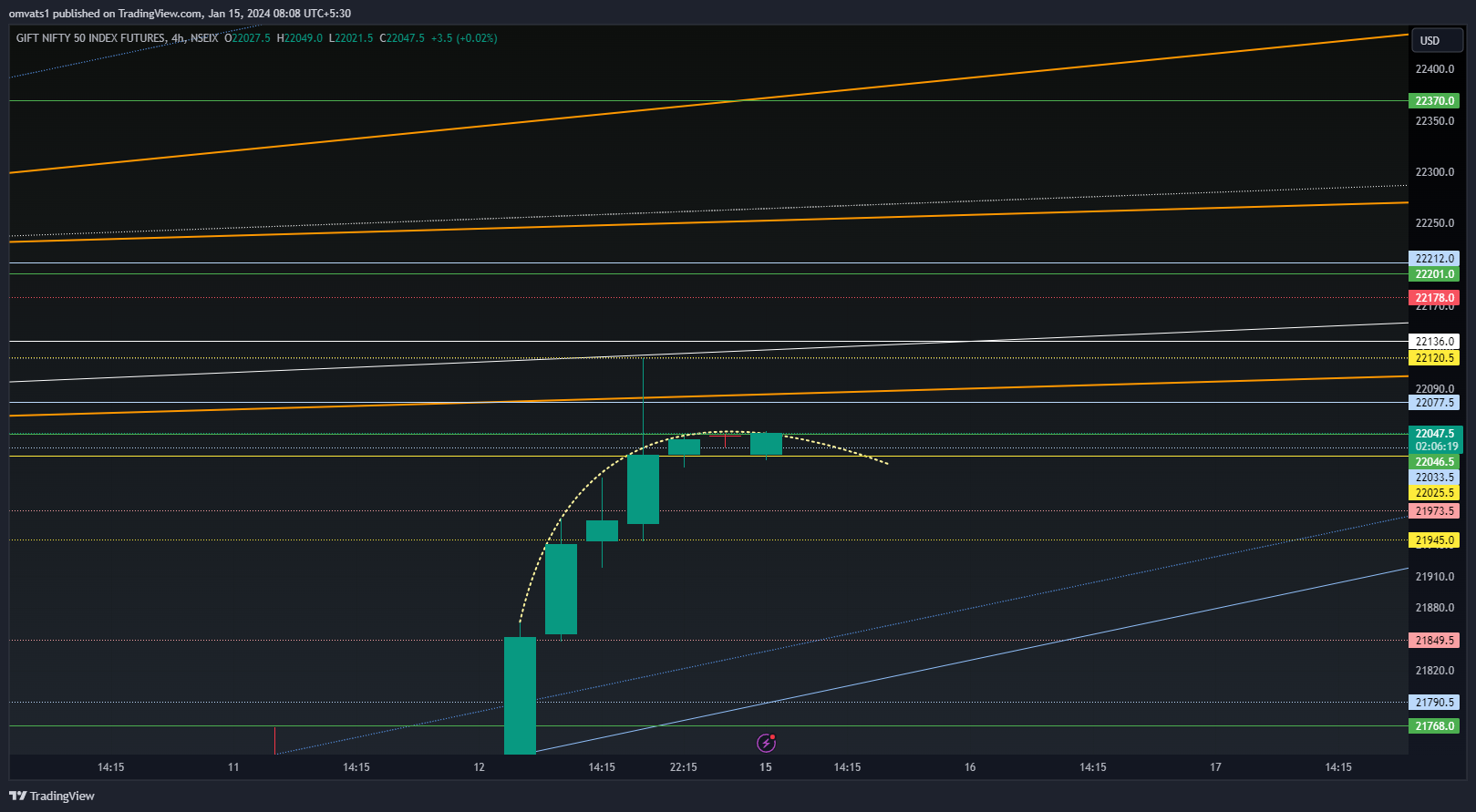This screenshot has width=1476, height=812.
Task: Click date 15 on the time axis
Action: click(766, 767)
